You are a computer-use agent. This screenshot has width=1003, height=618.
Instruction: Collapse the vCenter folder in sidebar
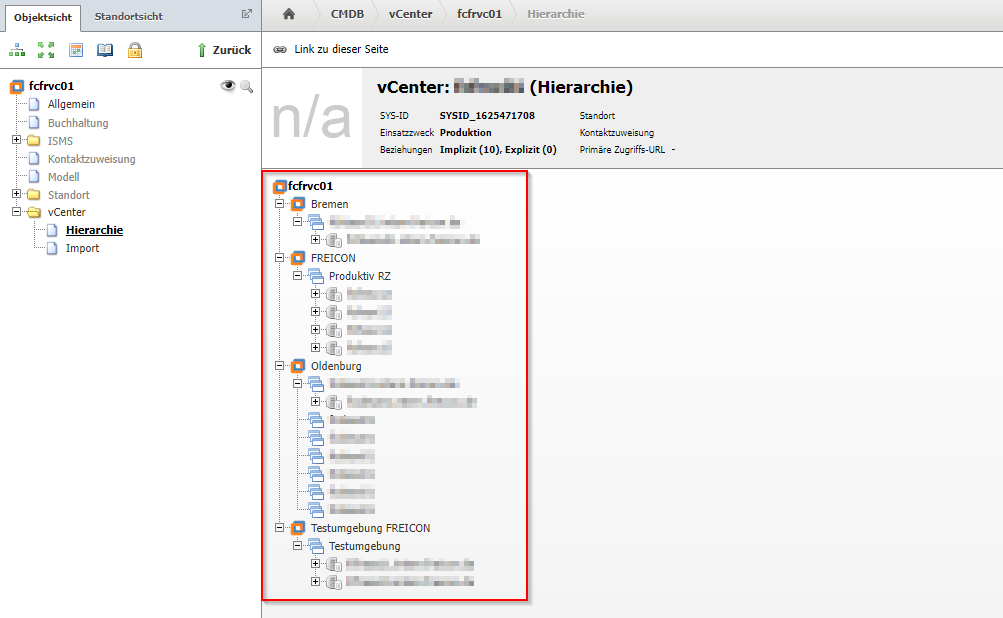pos(17,212)
